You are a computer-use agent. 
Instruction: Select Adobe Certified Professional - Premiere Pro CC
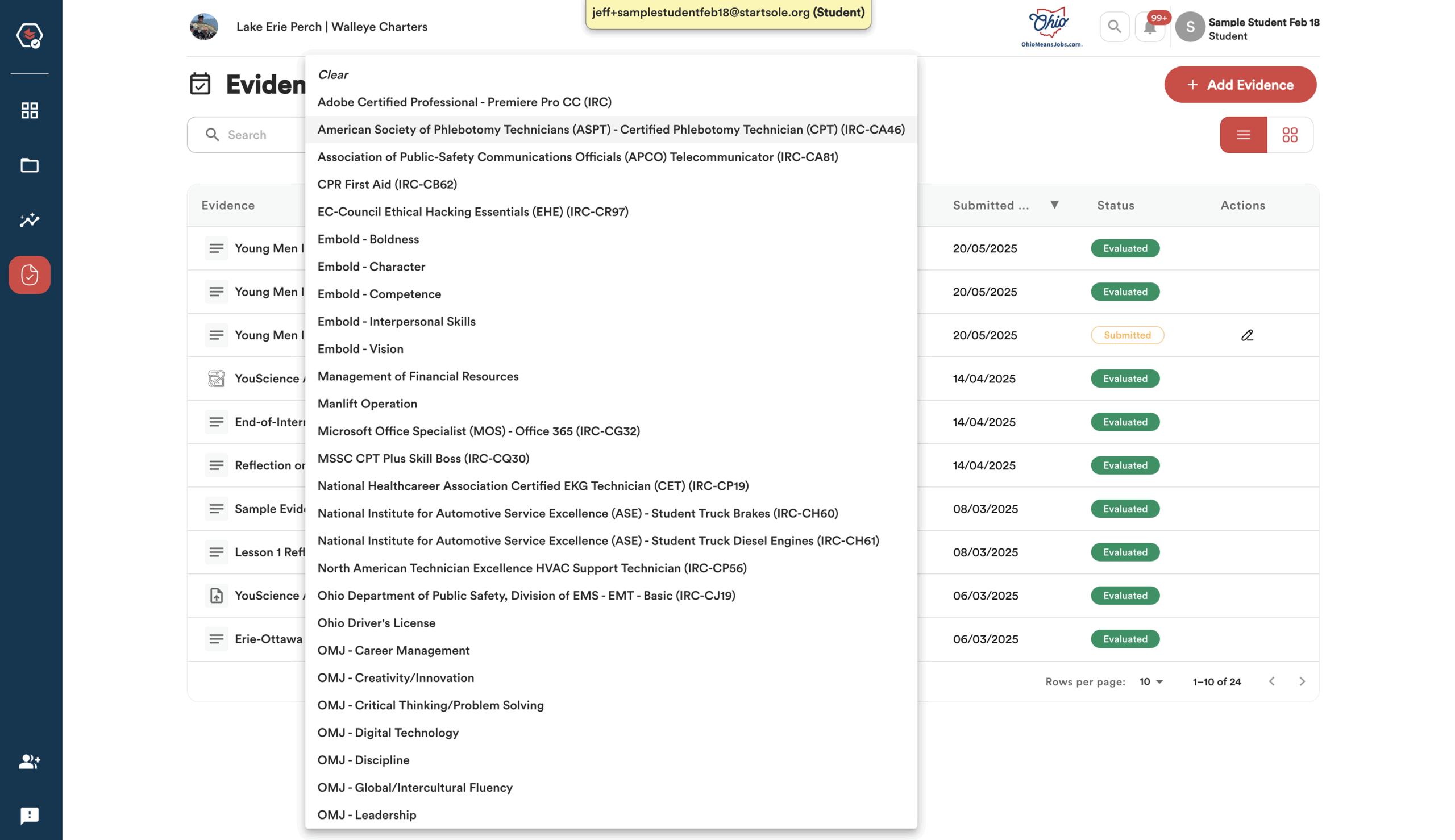[x=611, y=102]
